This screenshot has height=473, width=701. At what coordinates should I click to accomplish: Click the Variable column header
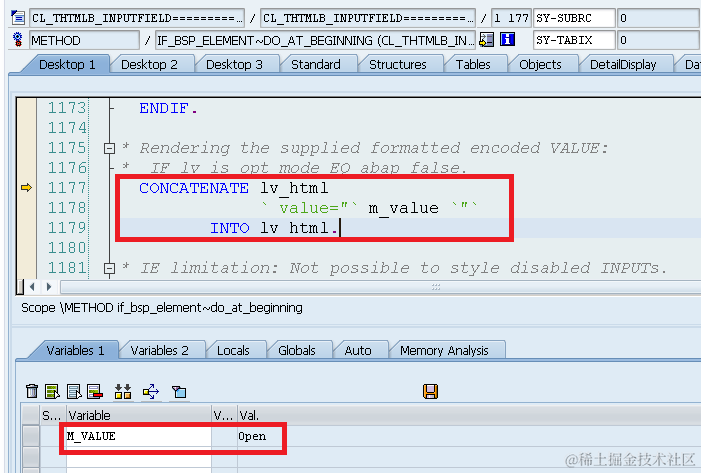click(x=139, y=415)
